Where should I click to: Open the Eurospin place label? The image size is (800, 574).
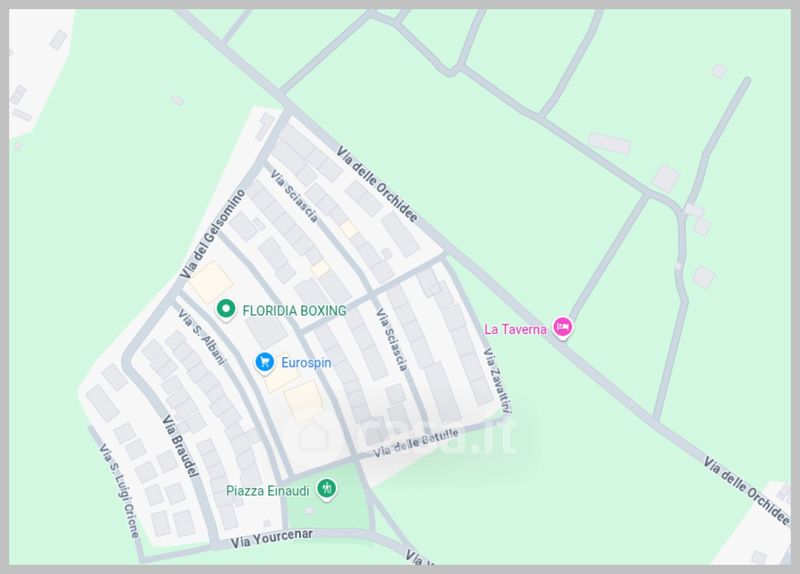tap(306, 363)
